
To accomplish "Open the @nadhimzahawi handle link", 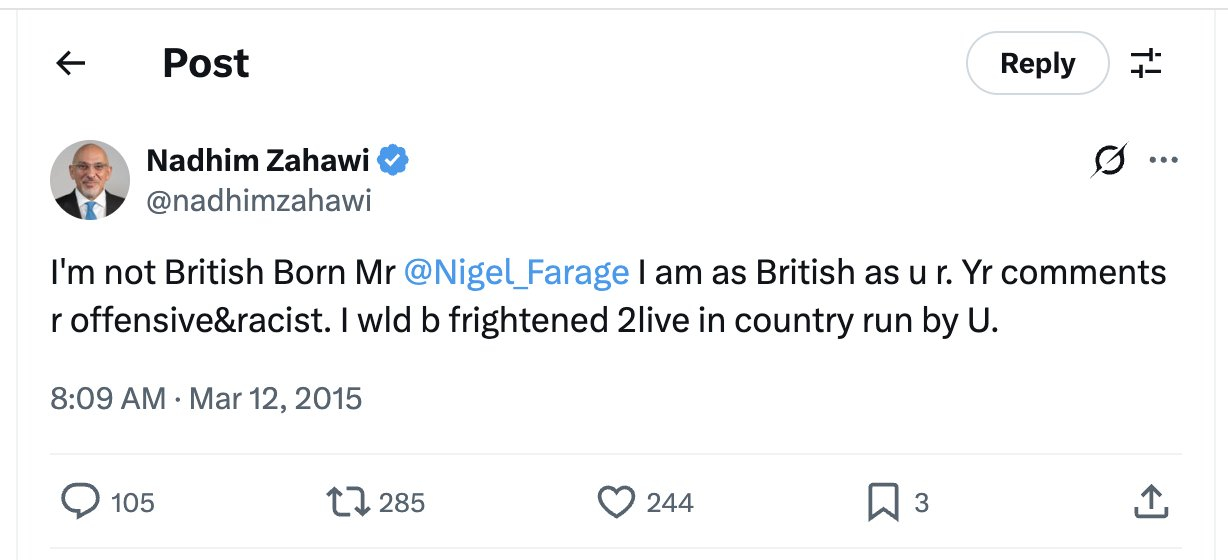I will [258, 201].
